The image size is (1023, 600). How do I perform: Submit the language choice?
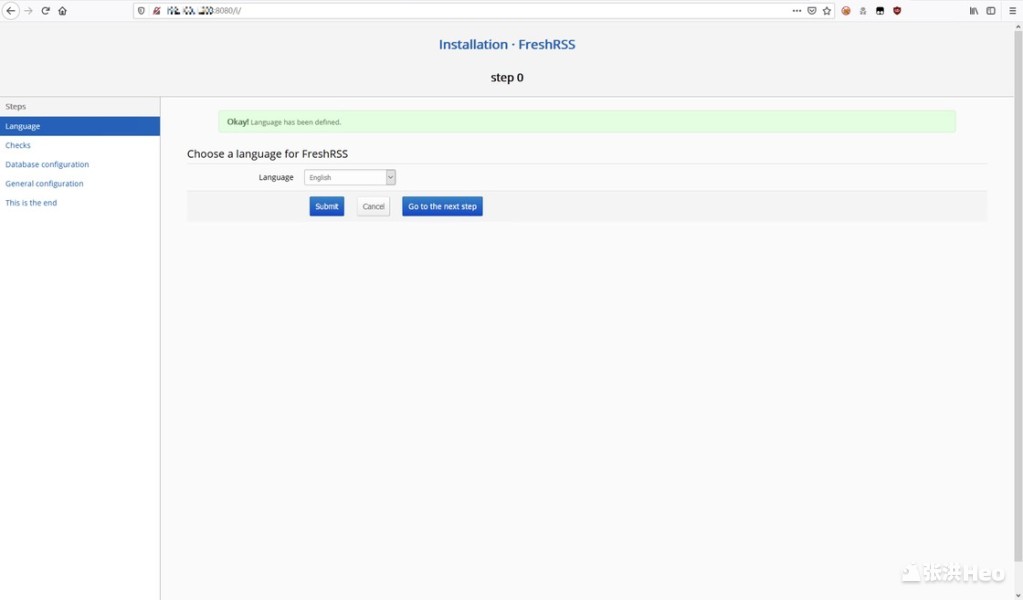click(x=327, y=206)
